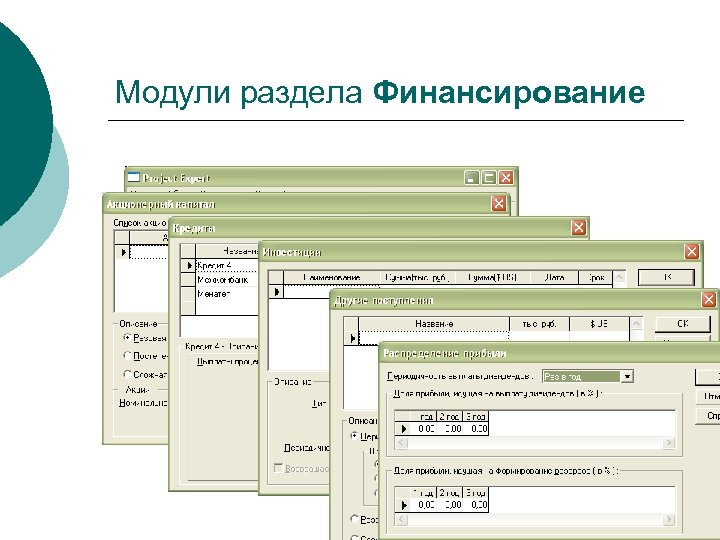The height and width of the screenshot is (540, 720).
Task: Toggle the greyed checkbox in the Инвестиции dialog
Action: (x=278, y=468)
